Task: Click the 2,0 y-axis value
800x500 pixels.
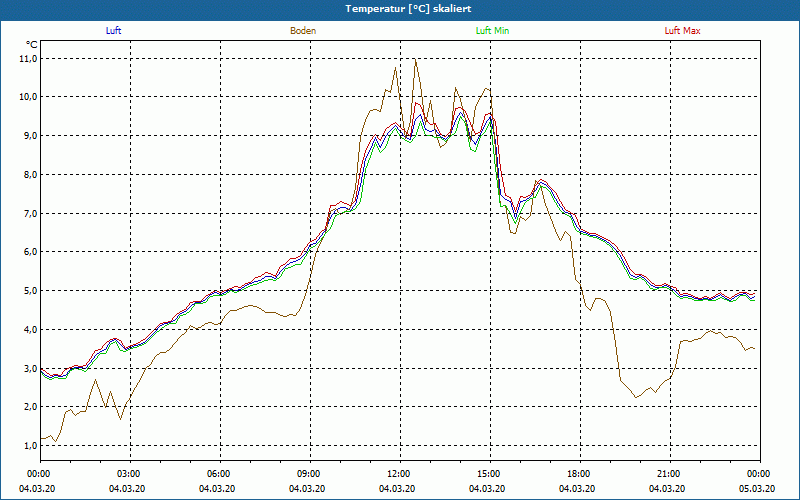Action: [x=31, y=407]
